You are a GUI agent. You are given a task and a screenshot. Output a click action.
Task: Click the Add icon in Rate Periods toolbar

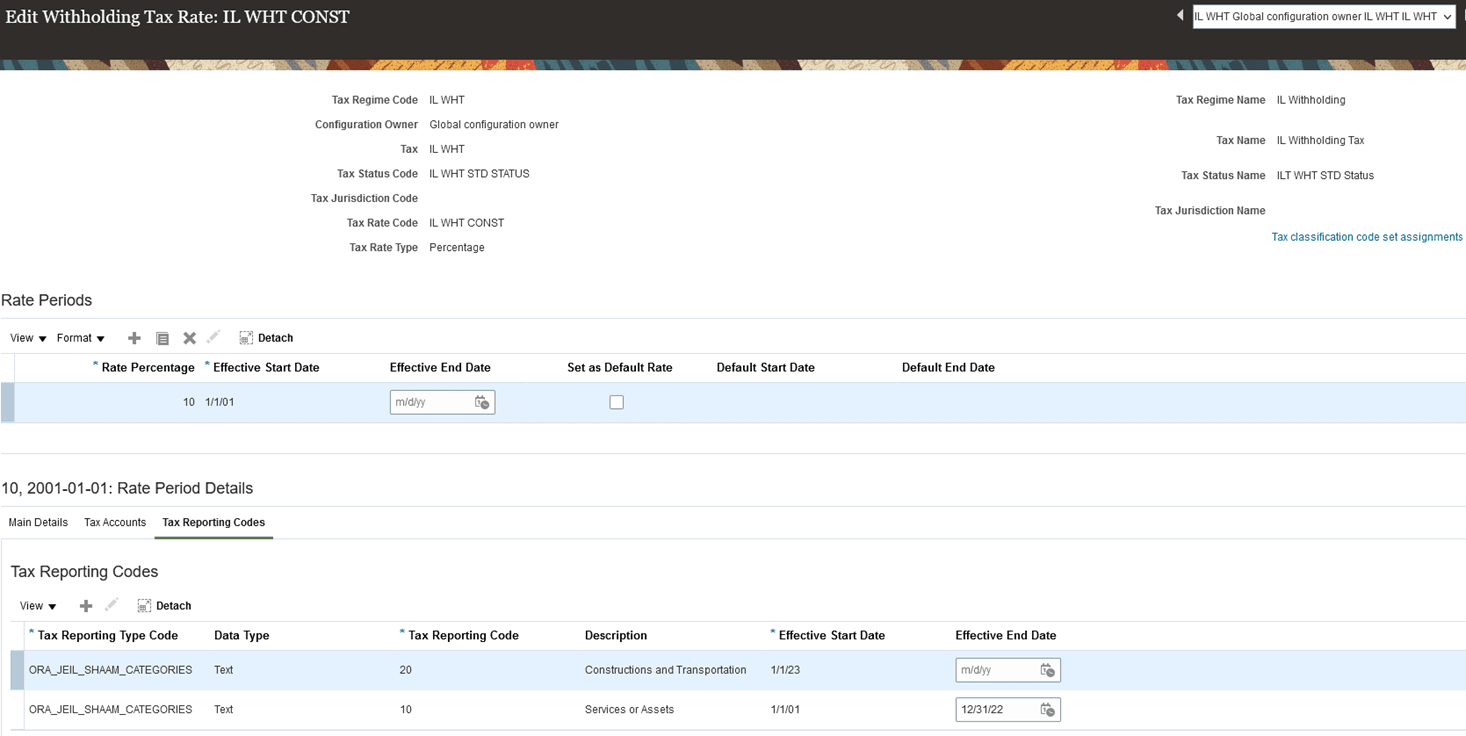coord(134,337)
